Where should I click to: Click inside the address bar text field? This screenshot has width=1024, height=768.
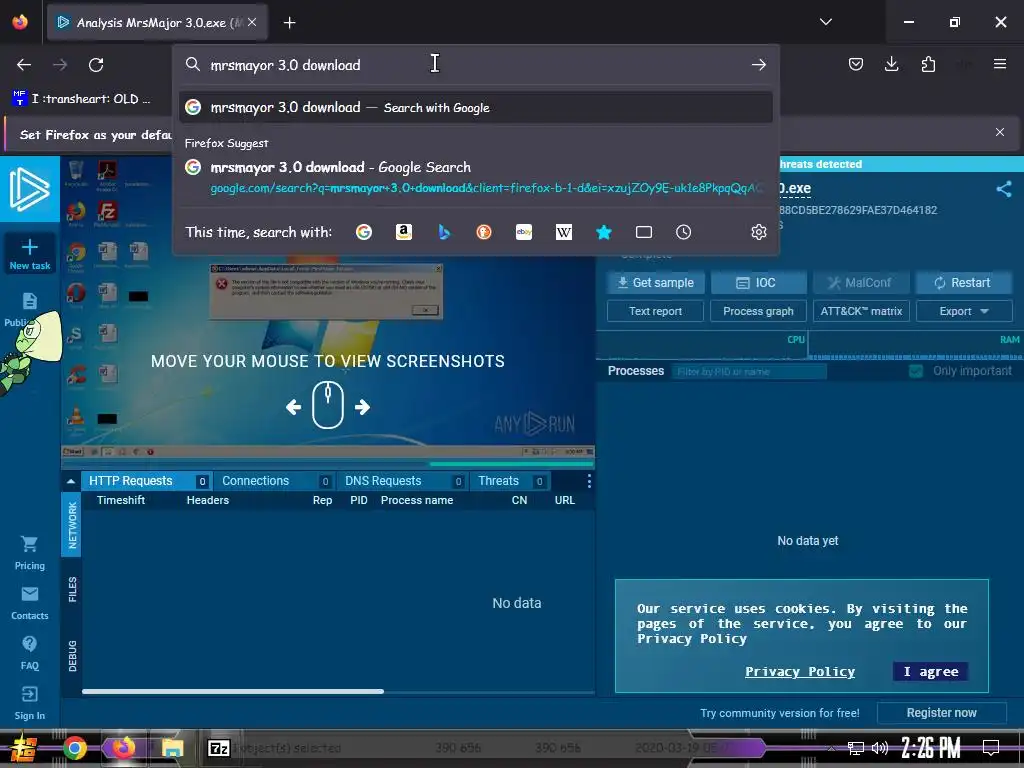[x=477, y=65]
